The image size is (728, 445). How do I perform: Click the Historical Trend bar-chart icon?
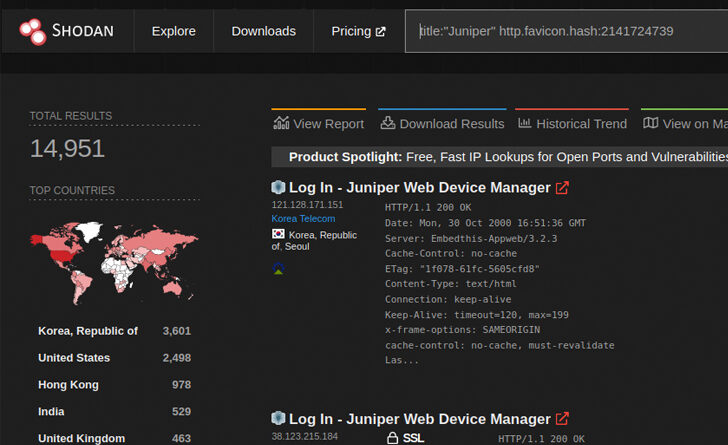(525, 123)
